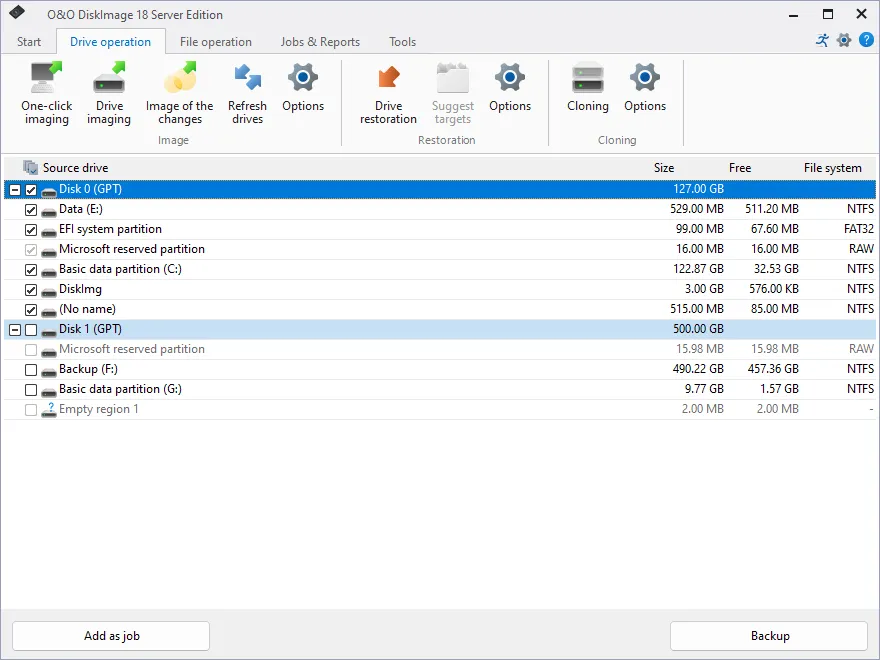Click drive icon of Disk 1 (GPT)
Screen dimensions: 880x660
(x=49, y=331)
